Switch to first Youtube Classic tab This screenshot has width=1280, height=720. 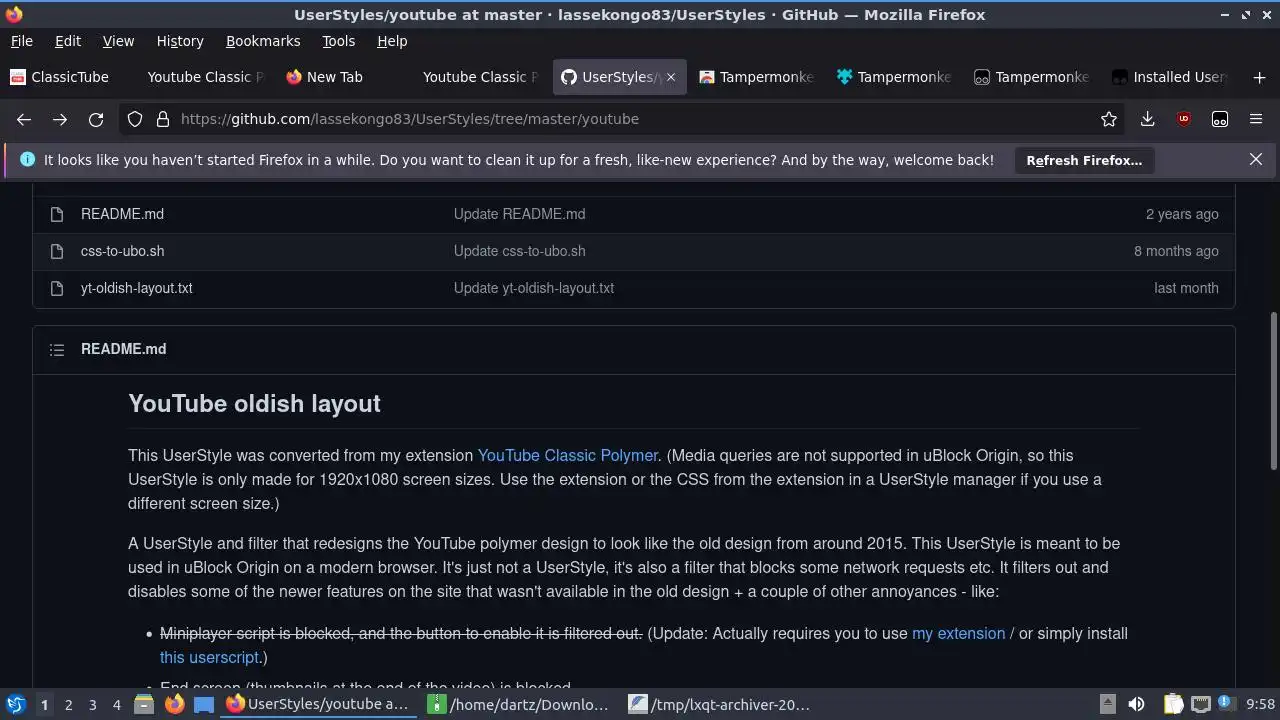point(204,77)
